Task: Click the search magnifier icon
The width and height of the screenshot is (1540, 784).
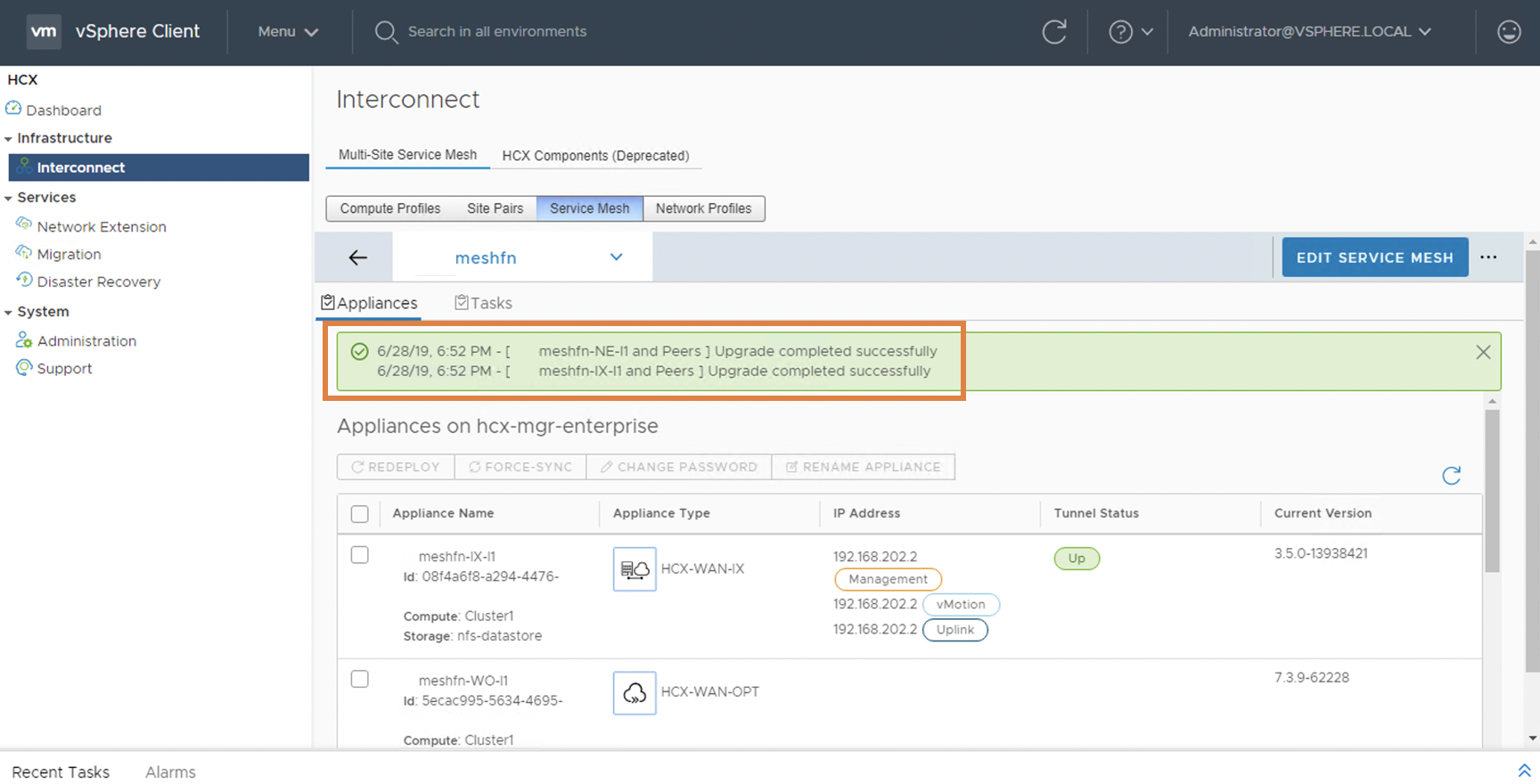Action: 386,32
